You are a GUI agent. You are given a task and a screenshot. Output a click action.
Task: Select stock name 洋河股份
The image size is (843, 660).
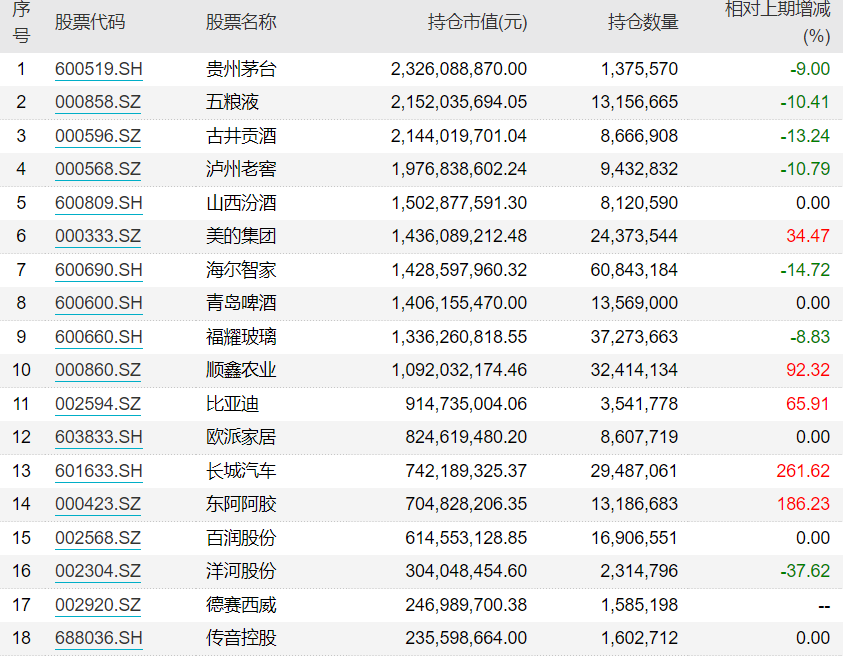[241, 571]
